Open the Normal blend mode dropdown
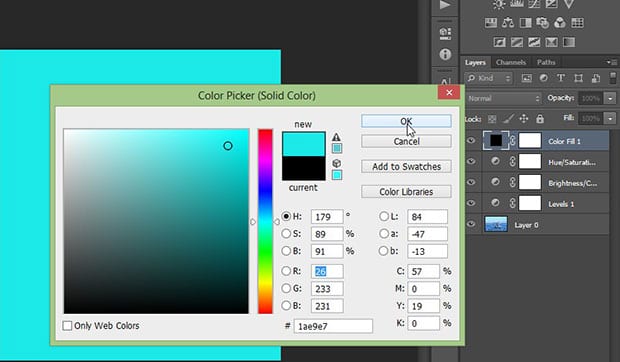Screen dimensions: 620x362 pyautogui.click(x=503, y=98)
